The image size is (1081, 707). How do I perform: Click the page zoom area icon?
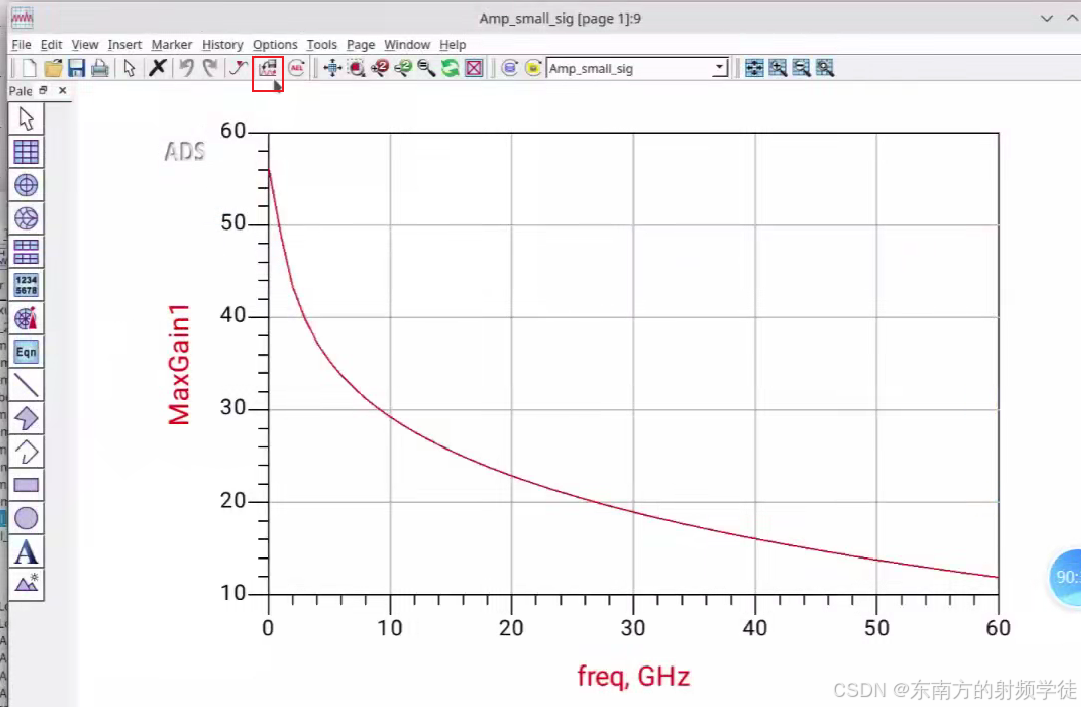[x=825, y=68]
